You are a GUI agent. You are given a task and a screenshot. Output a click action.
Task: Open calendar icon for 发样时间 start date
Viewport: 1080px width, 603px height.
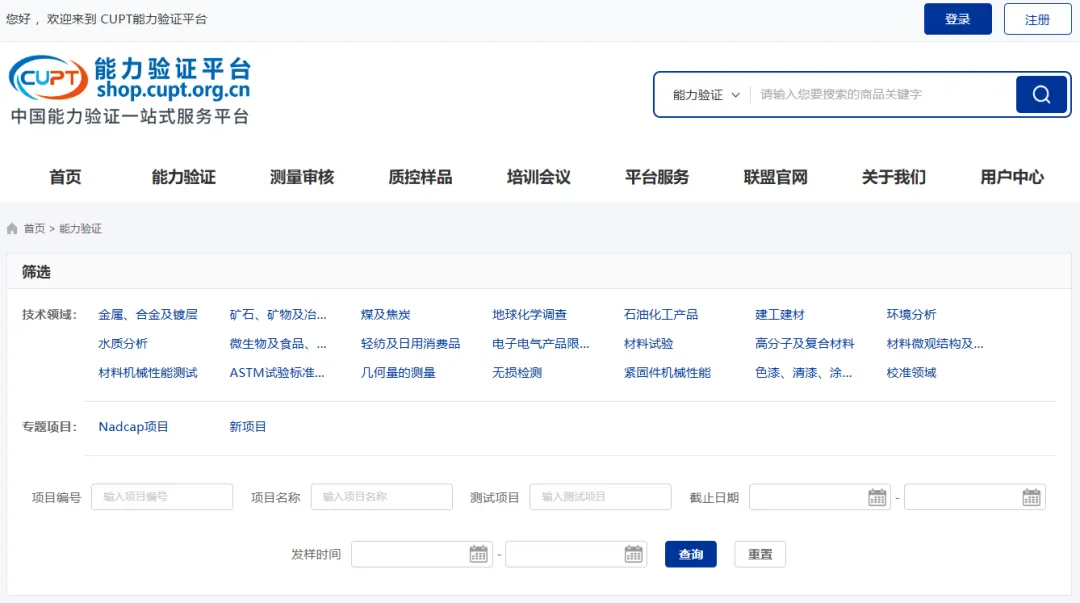click(479, 553)
